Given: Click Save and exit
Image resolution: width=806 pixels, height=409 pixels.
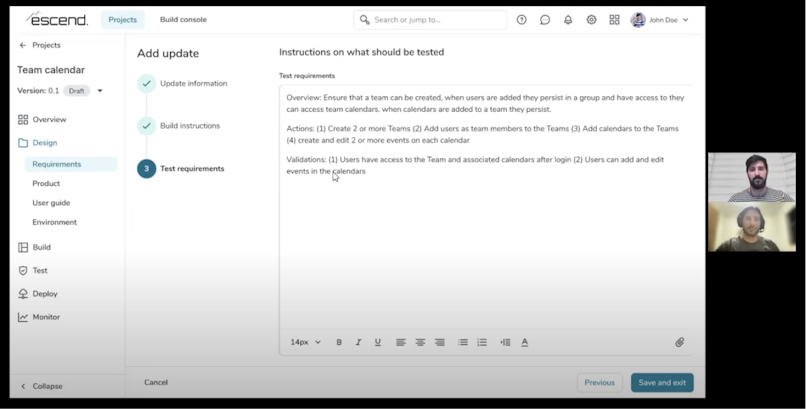Looking at the screenshot, I should (662, 383).
